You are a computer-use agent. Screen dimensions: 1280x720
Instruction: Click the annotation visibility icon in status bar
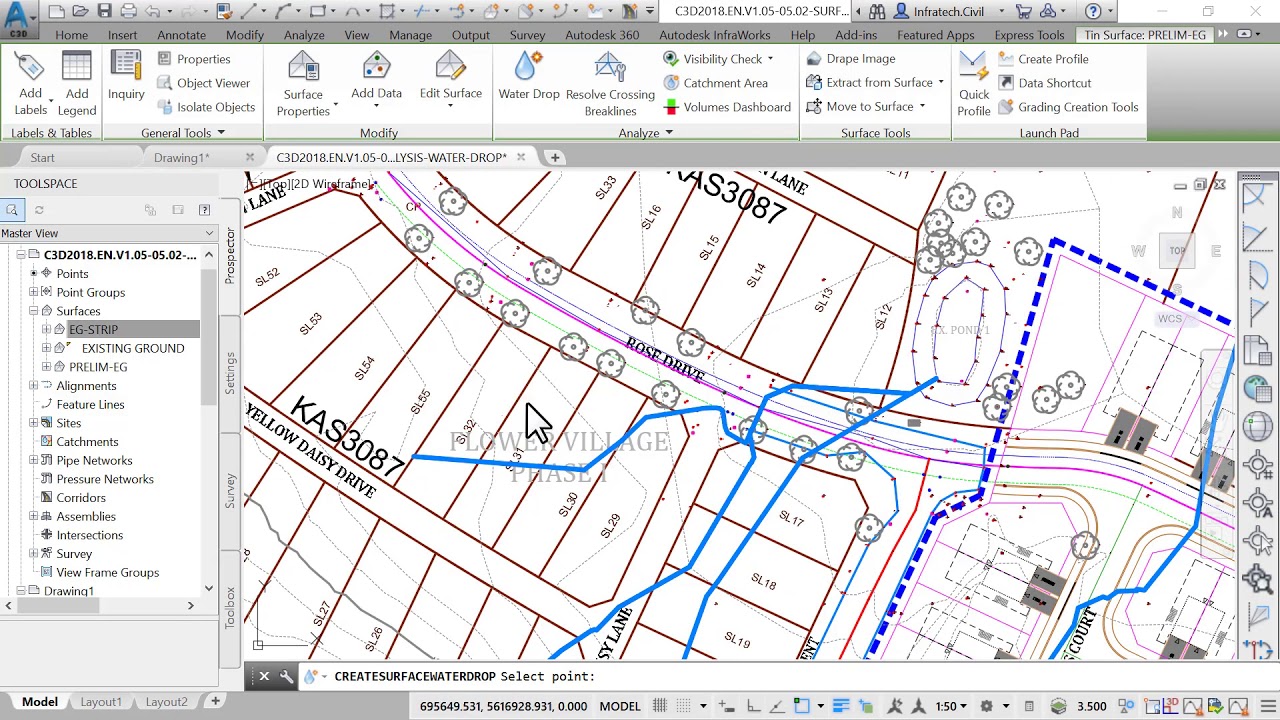pos(895,706)
